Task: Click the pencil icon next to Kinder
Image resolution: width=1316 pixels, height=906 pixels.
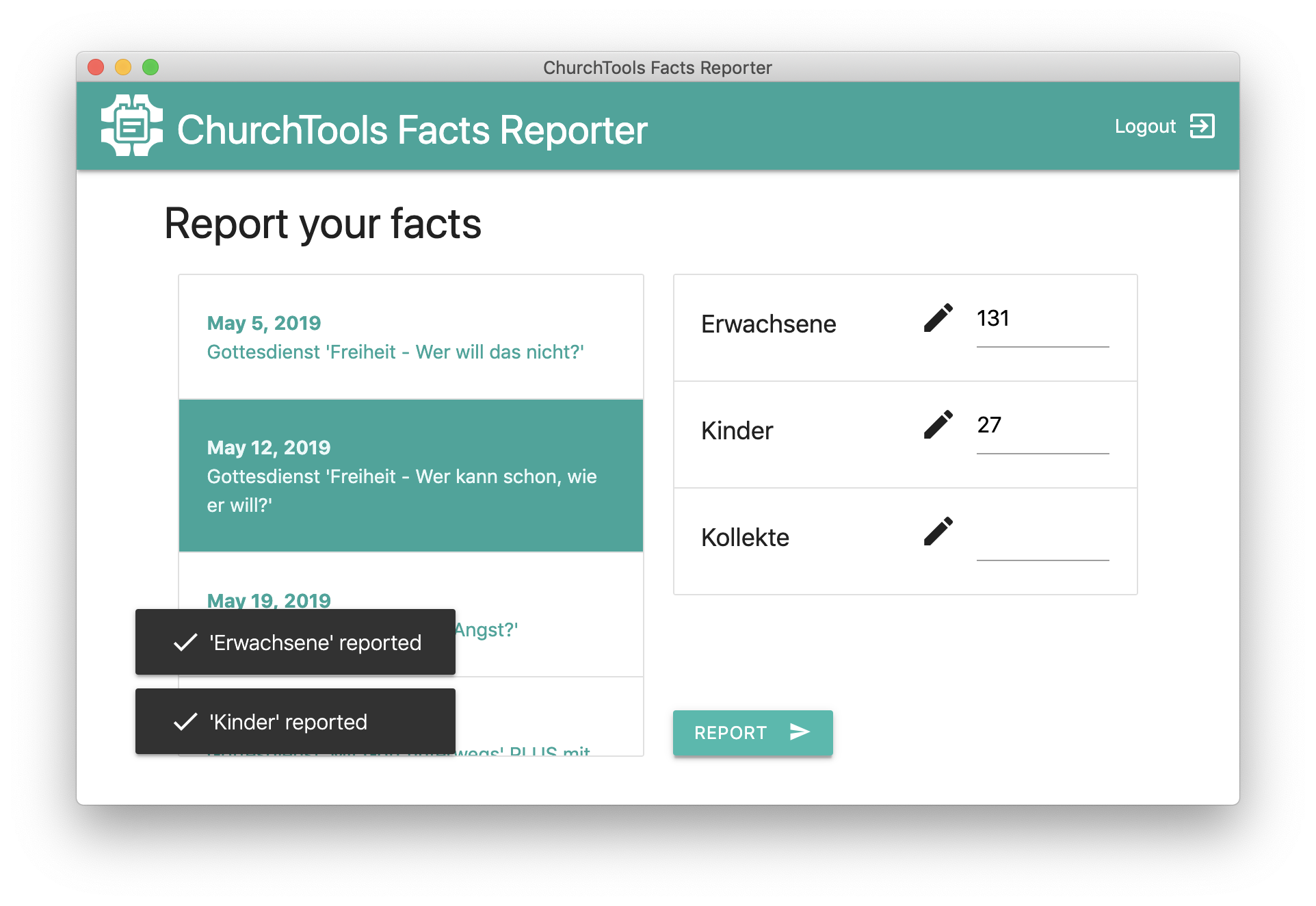Action: point(938,425)
